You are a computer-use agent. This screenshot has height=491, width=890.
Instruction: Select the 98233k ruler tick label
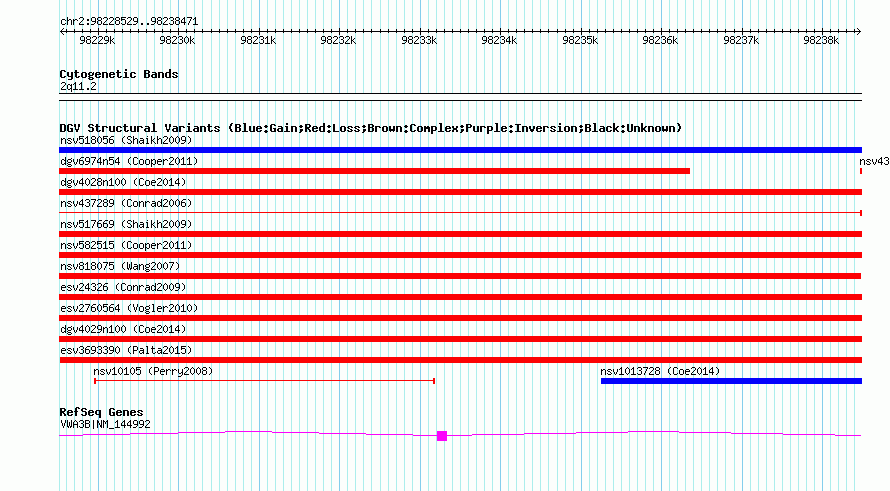coord(419,40)
